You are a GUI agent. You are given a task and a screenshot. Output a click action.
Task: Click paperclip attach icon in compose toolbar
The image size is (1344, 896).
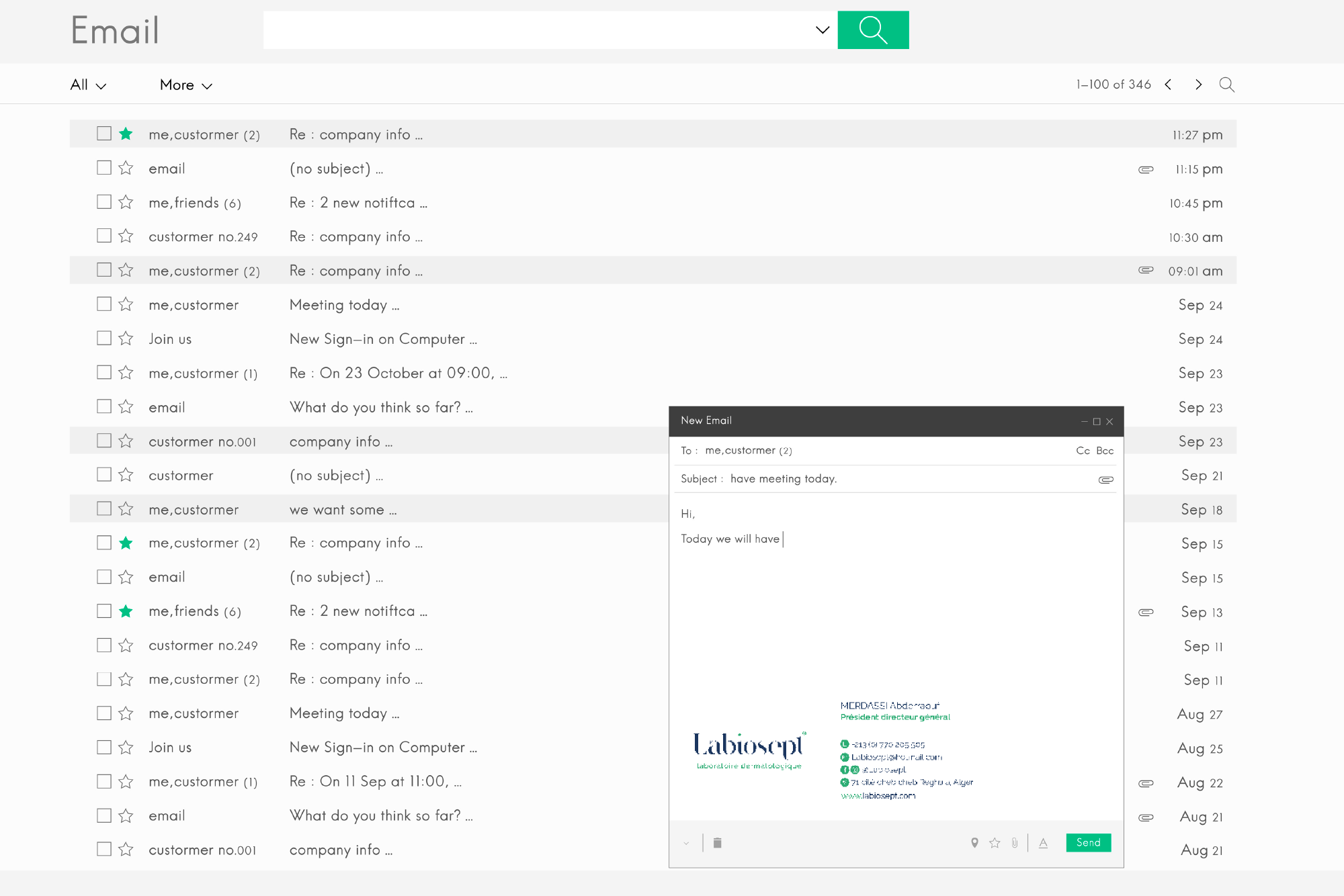[1015, 843]
